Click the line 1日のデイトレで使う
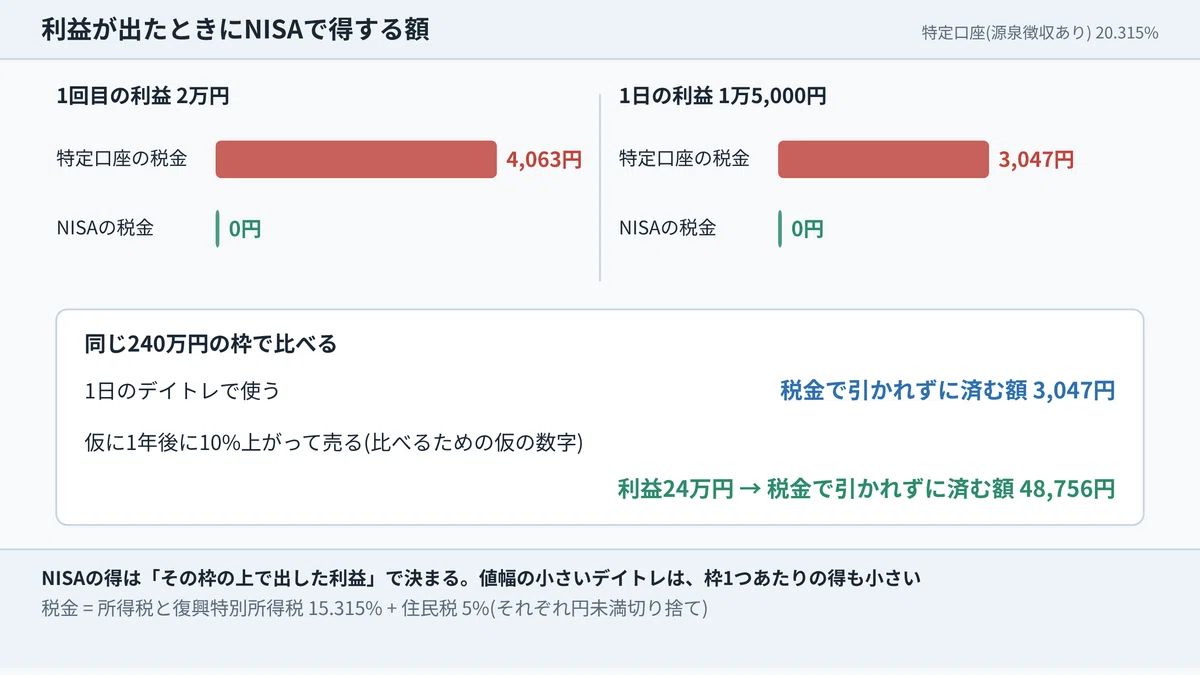 tap(183, 391)
